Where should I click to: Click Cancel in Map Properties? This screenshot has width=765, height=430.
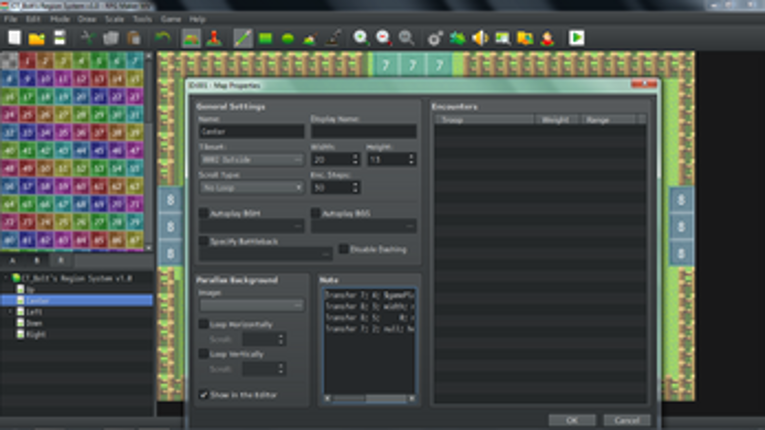click(627, 420)
